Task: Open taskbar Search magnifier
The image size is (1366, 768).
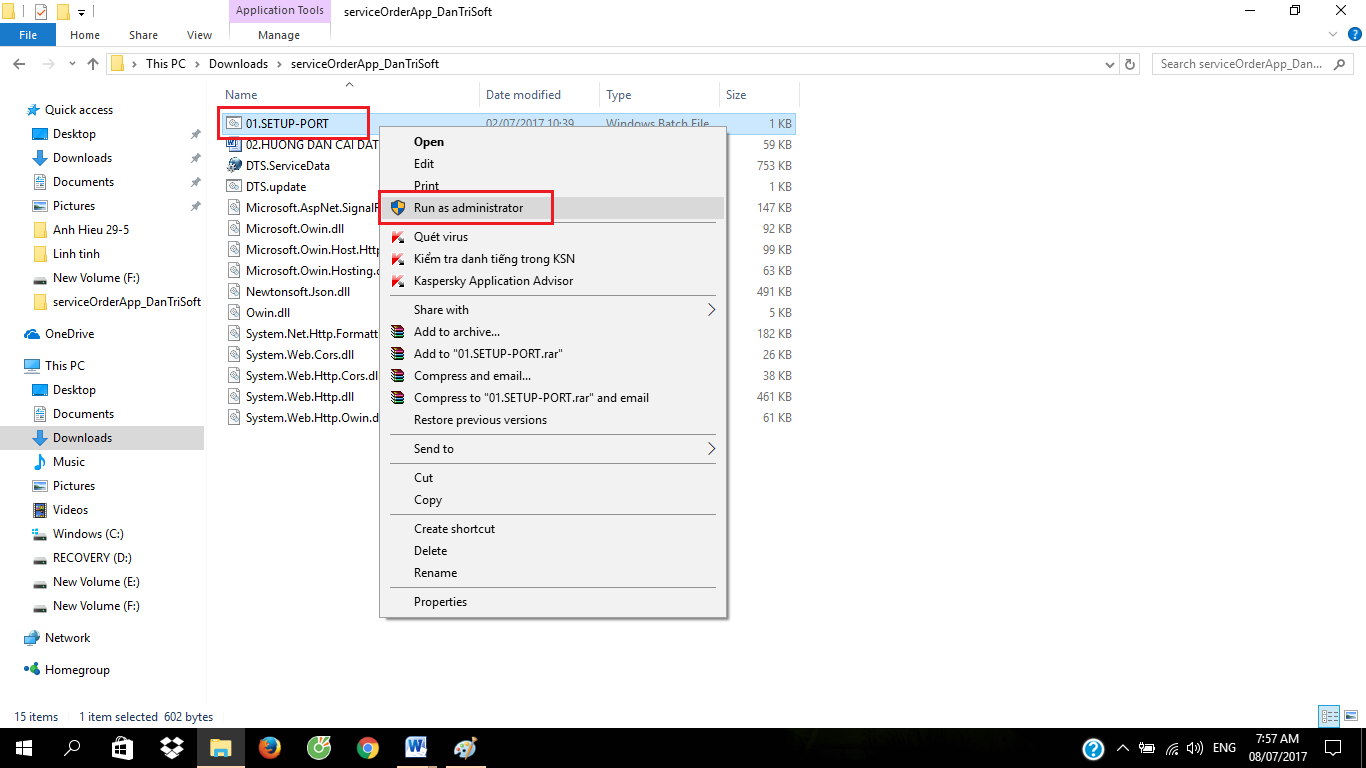Action: [72, 748]
